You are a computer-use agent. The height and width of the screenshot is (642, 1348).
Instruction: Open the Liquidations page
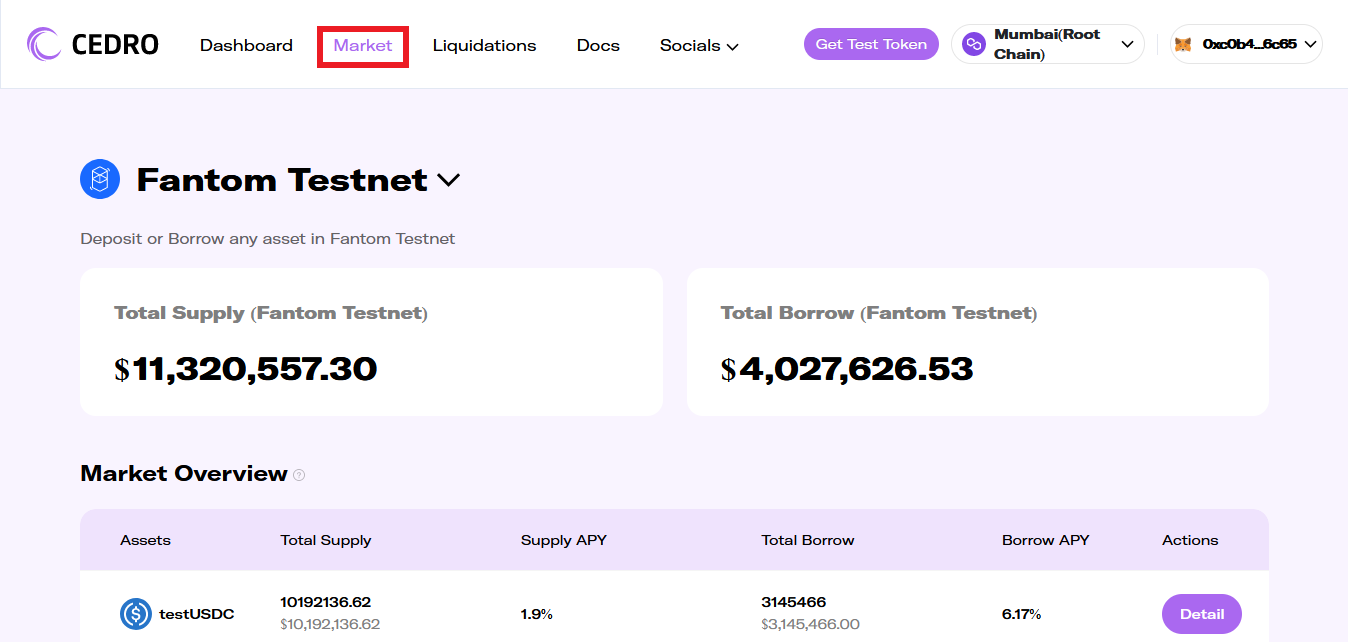484,46
